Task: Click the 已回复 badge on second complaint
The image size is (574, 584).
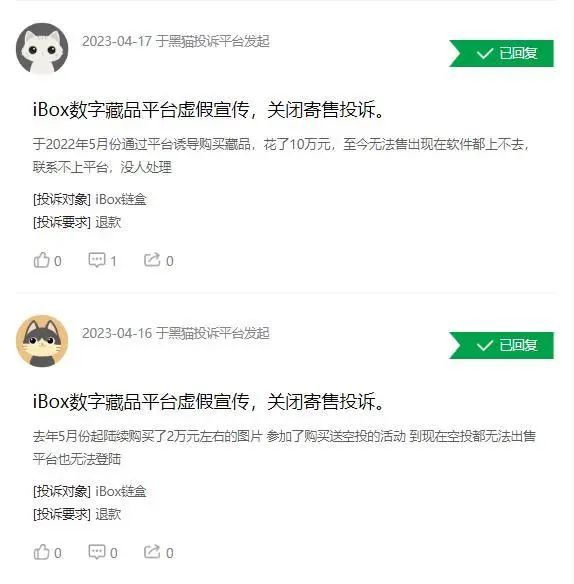Action: click(501, 345)
